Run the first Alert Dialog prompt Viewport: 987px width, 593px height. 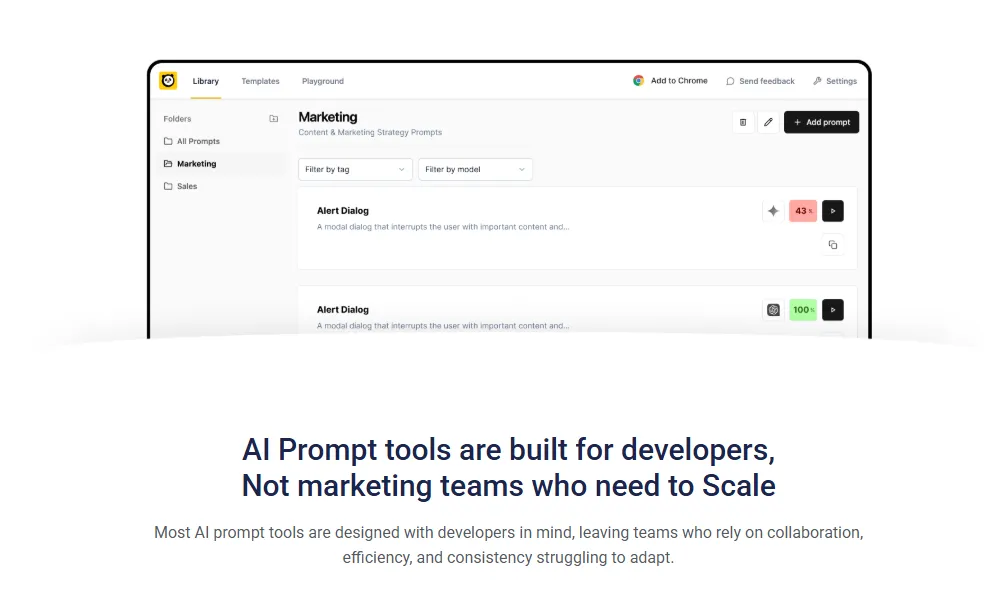832,211
